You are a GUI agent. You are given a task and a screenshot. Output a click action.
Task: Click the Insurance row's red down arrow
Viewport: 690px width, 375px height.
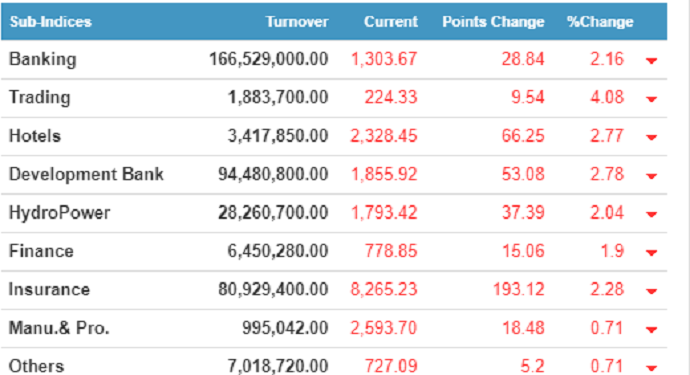[x=651, y=291]
